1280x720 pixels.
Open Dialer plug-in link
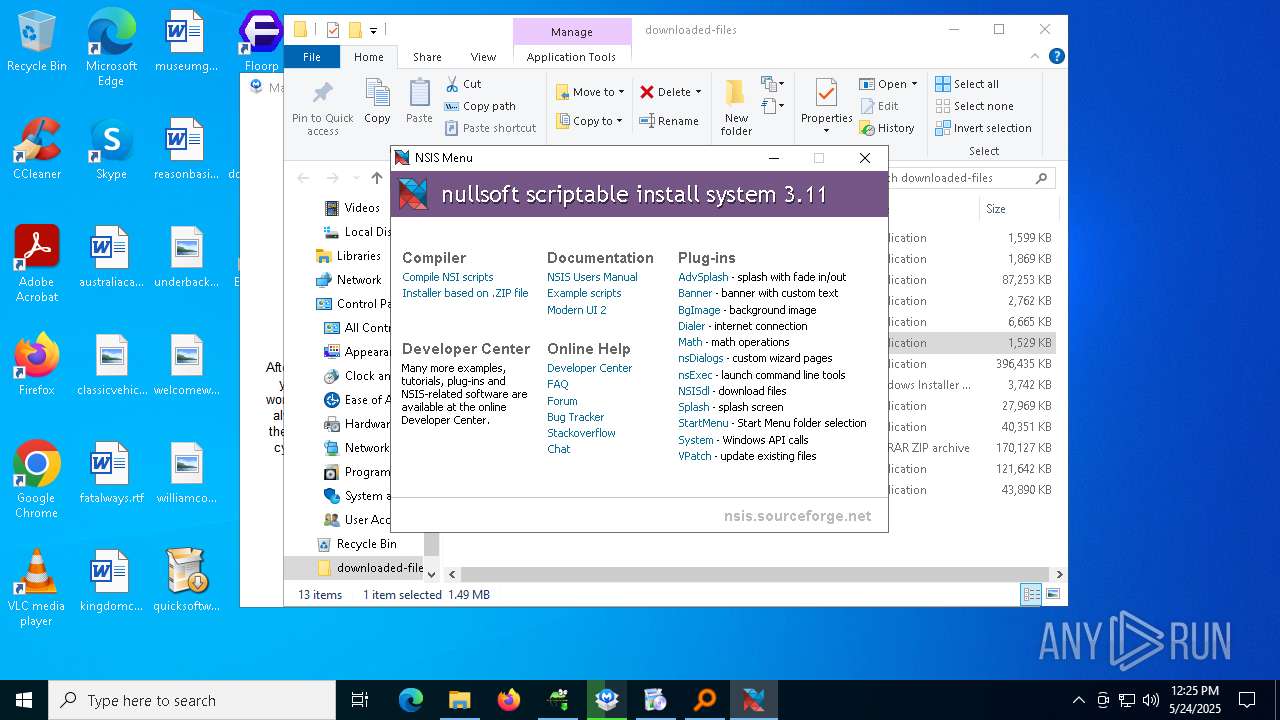(691, 326)
